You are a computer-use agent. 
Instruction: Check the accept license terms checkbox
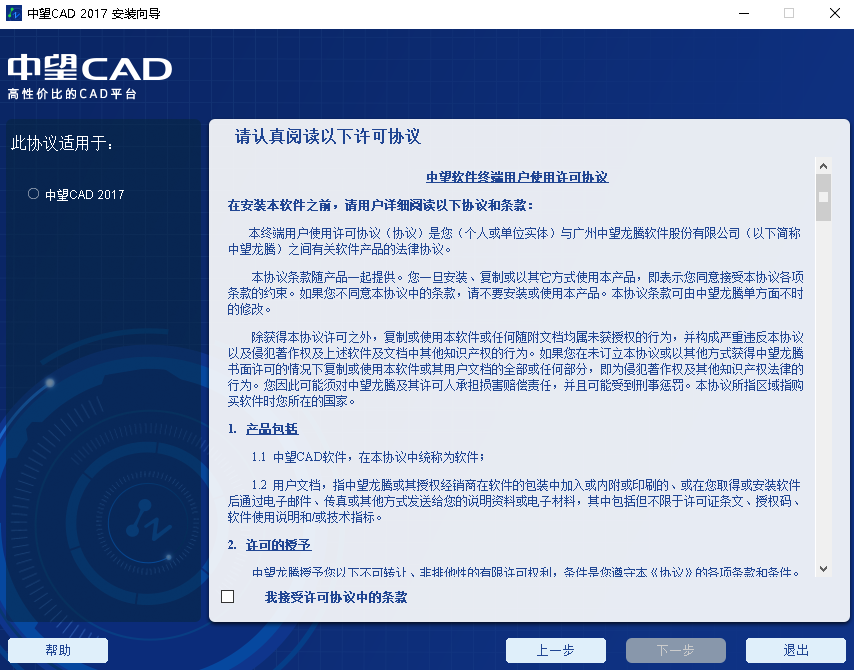[228, 597]
